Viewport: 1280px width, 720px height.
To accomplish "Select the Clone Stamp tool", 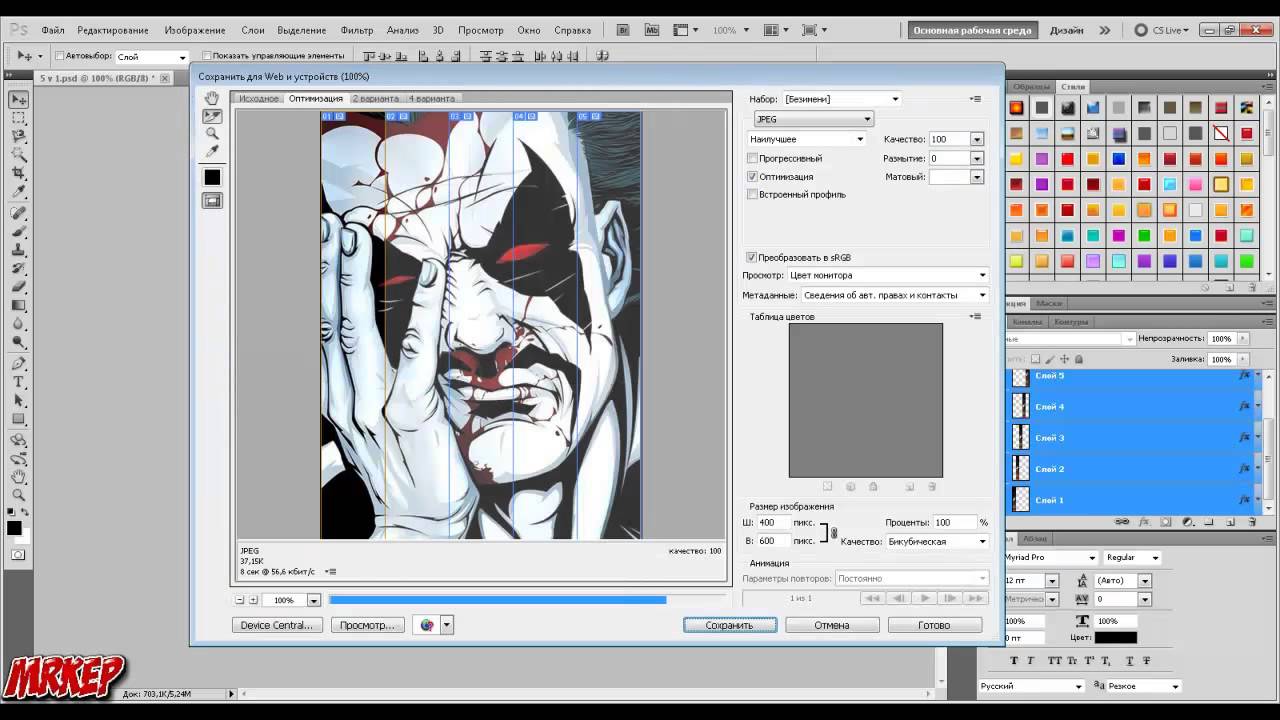I will pyautogui.click(x=19, y=250).
